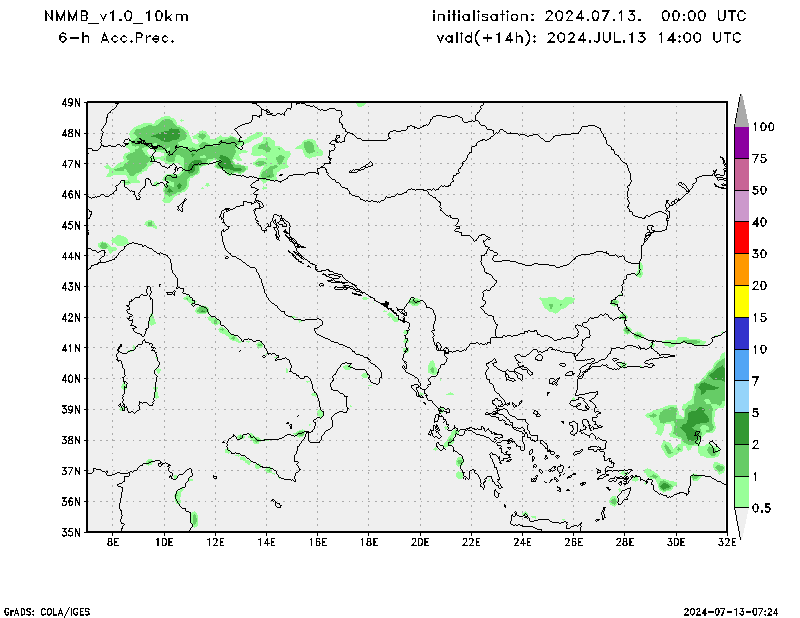
Task: Click the 32E longitude axis label
Action: [726, 543]
